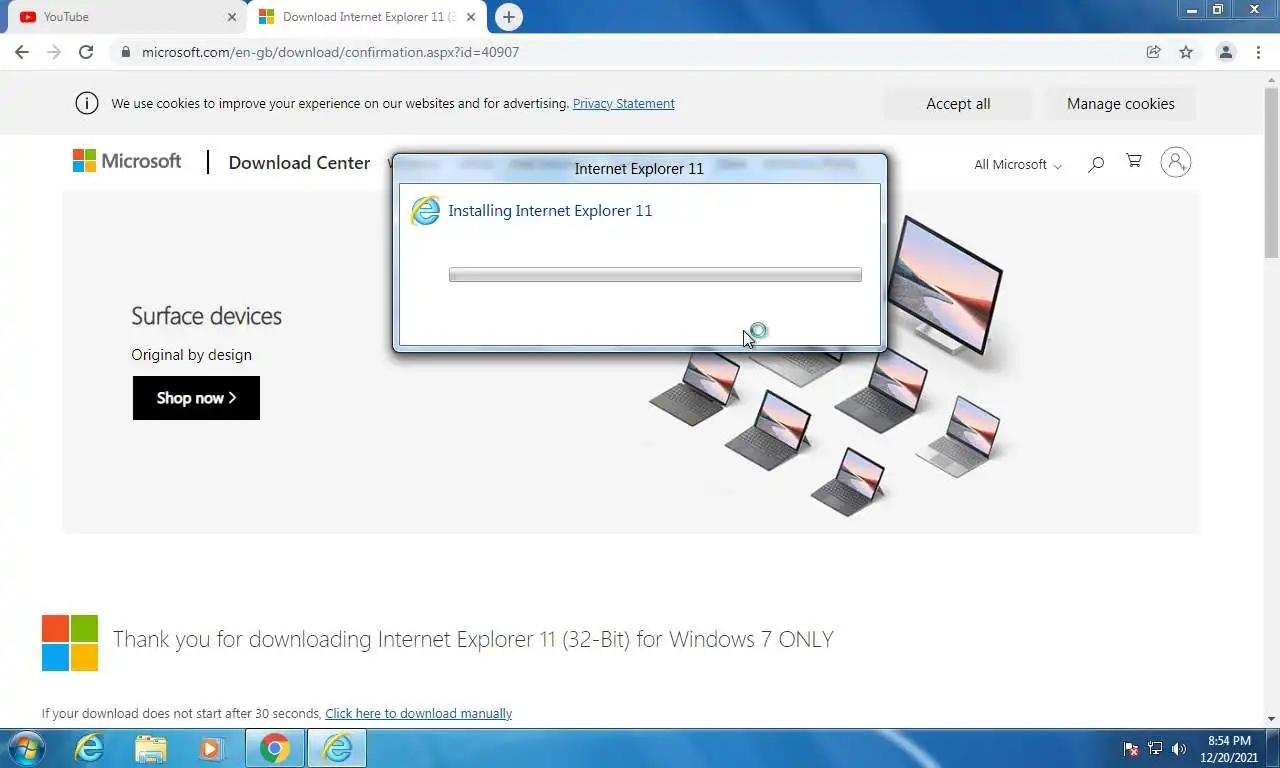Launch Internet Explorer from taskbar
The height and width of the screenshot is (768, 1280).
[89, 748]
